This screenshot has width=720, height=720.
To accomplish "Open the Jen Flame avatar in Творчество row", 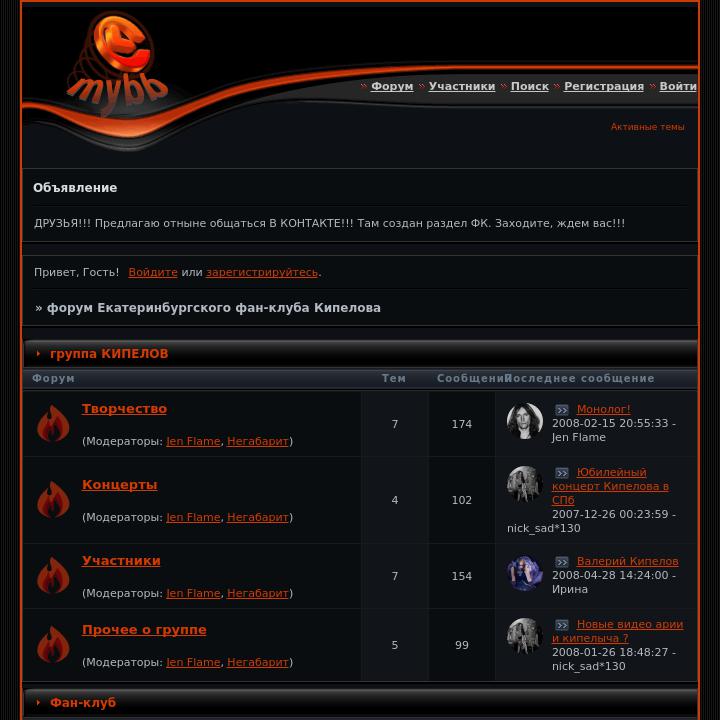I will pos(525,421).
